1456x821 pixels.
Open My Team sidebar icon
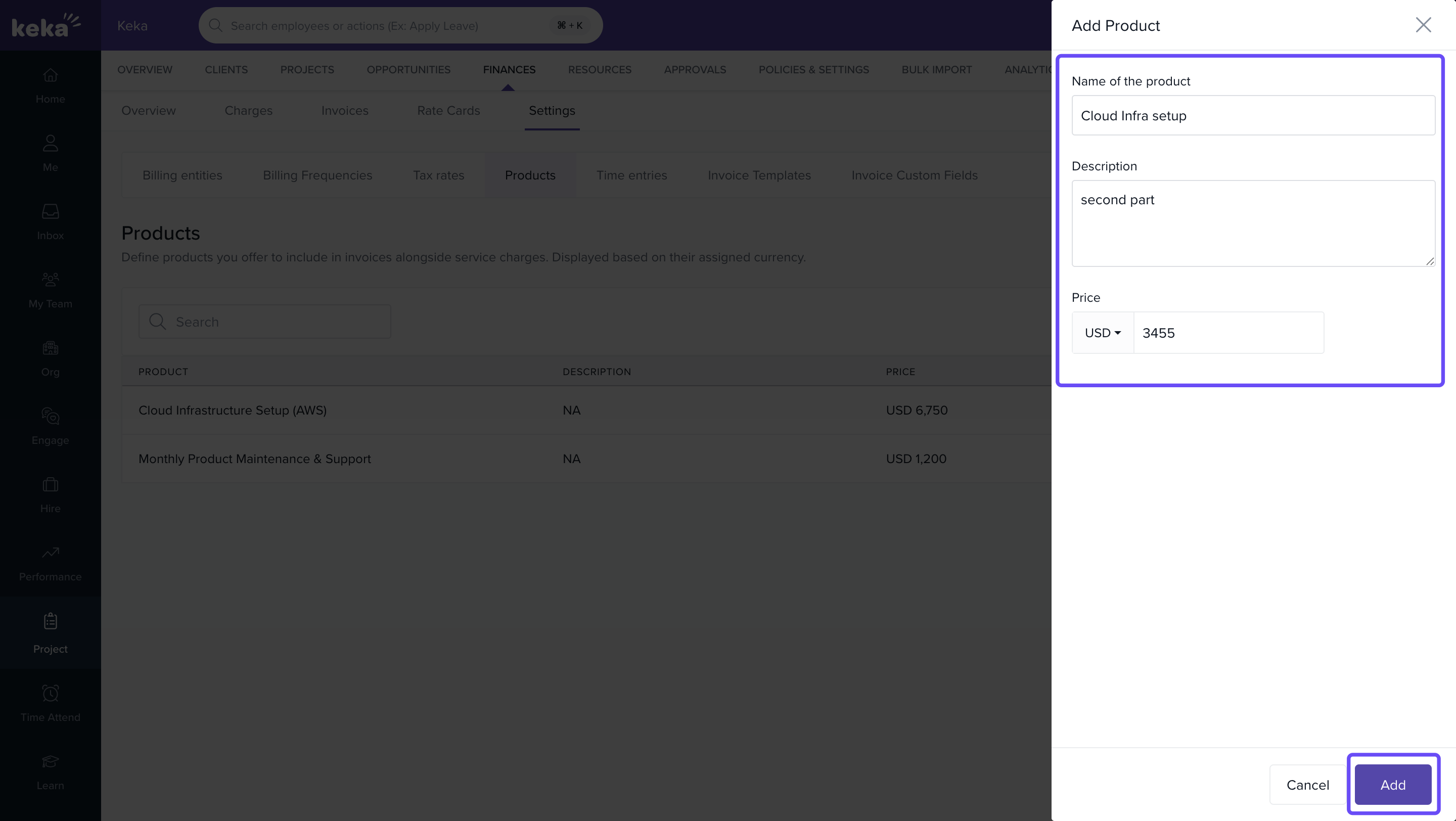click(x=51, y=280)
